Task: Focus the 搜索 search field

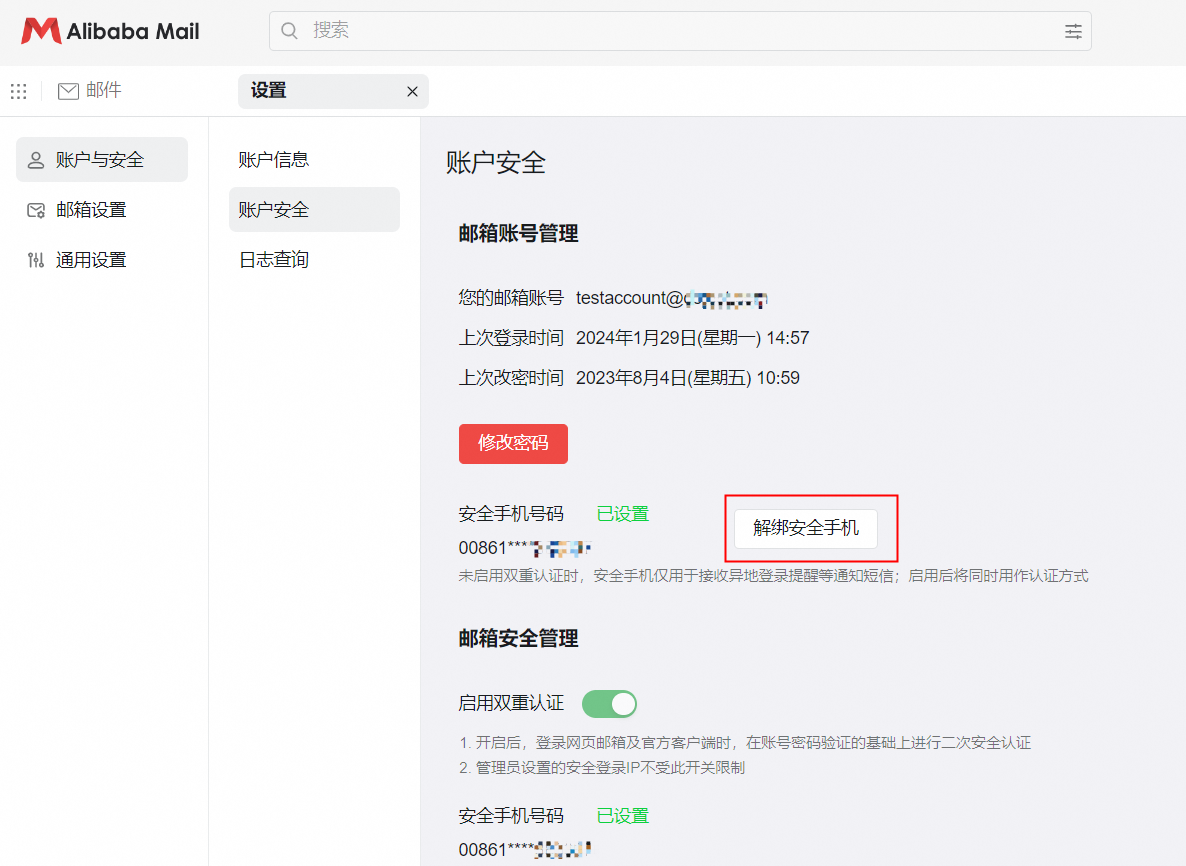Action: (x=680, y=31)
